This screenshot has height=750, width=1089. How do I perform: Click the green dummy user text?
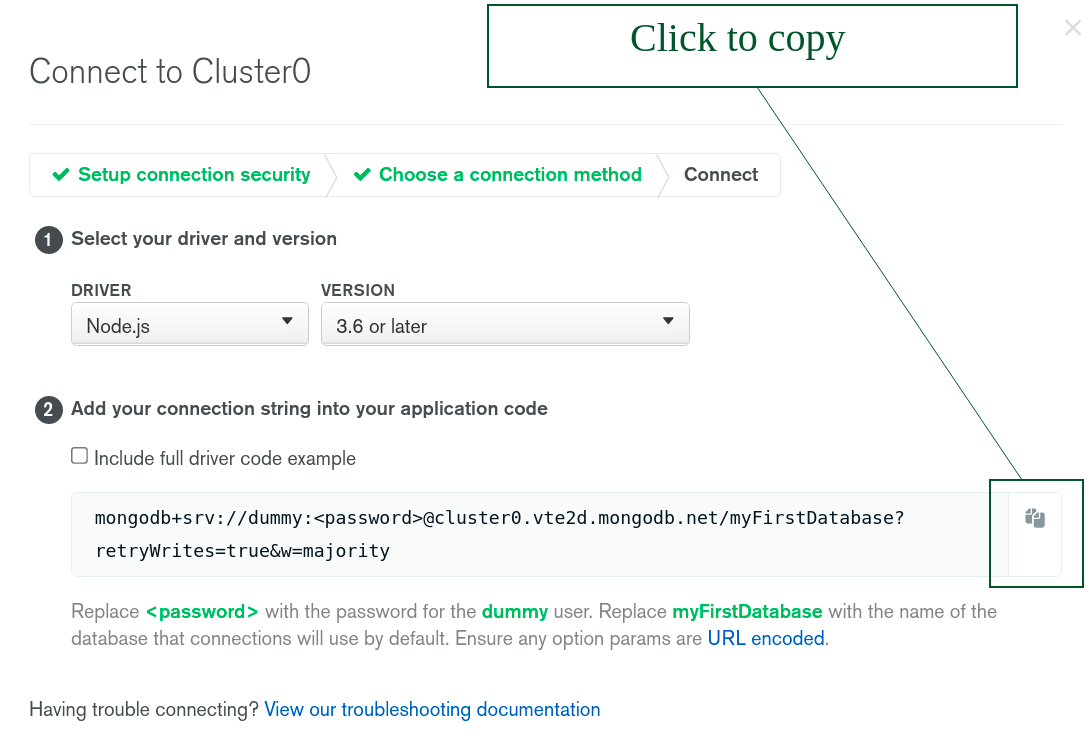coord(515,612)
